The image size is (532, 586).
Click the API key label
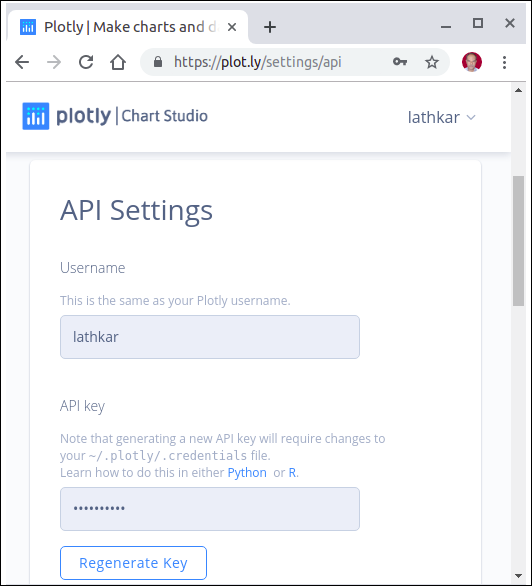tap(83, 406)
